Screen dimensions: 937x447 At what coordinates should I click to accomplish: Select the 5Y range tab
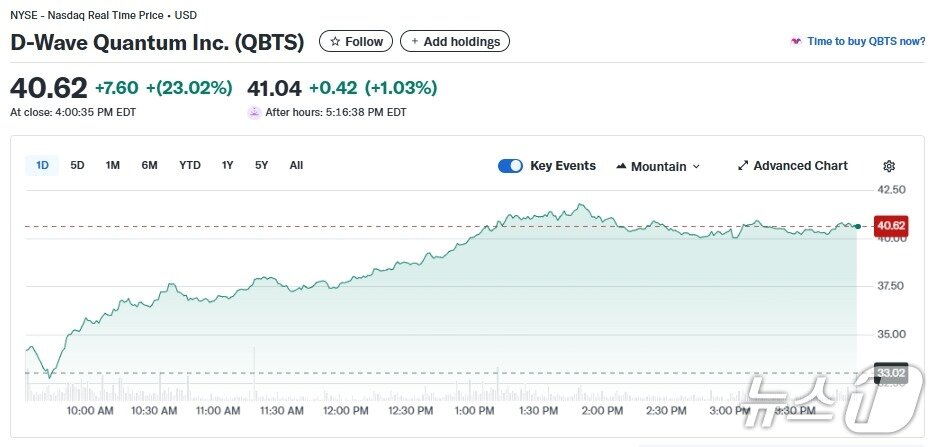[261, 165]
